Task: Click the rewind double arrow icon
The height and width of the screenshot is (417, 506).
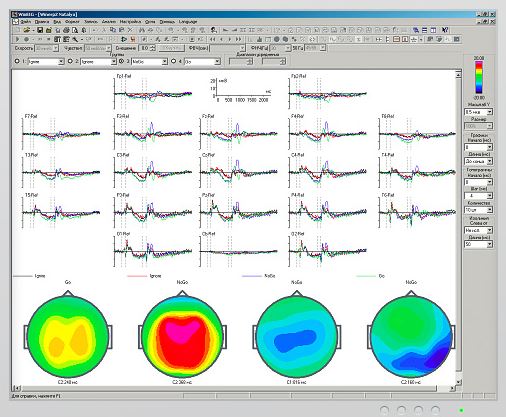Action: pyautogui.click(x=213, y=39)
